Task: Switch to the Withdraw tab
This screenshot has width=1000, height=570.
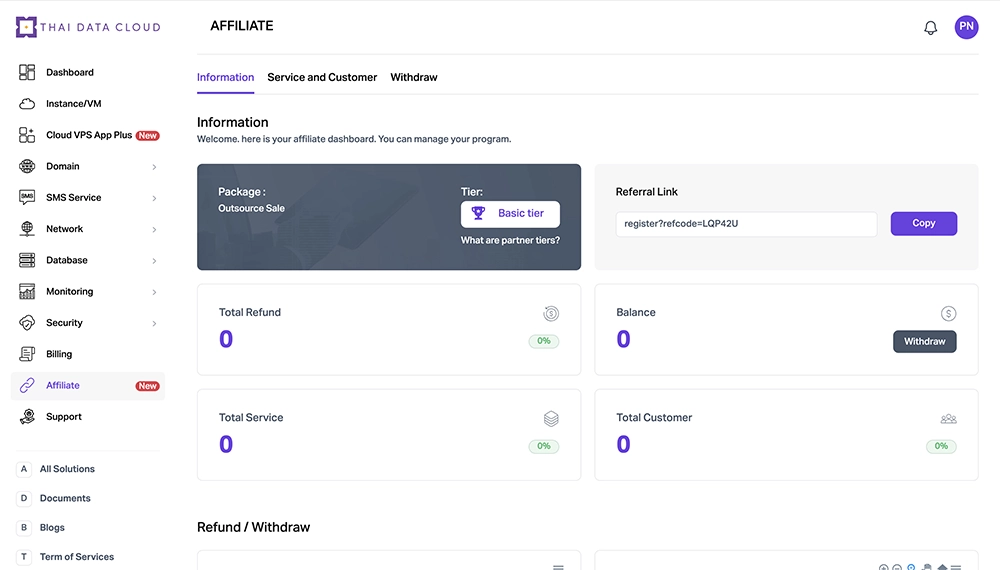Action: point(414,77)
